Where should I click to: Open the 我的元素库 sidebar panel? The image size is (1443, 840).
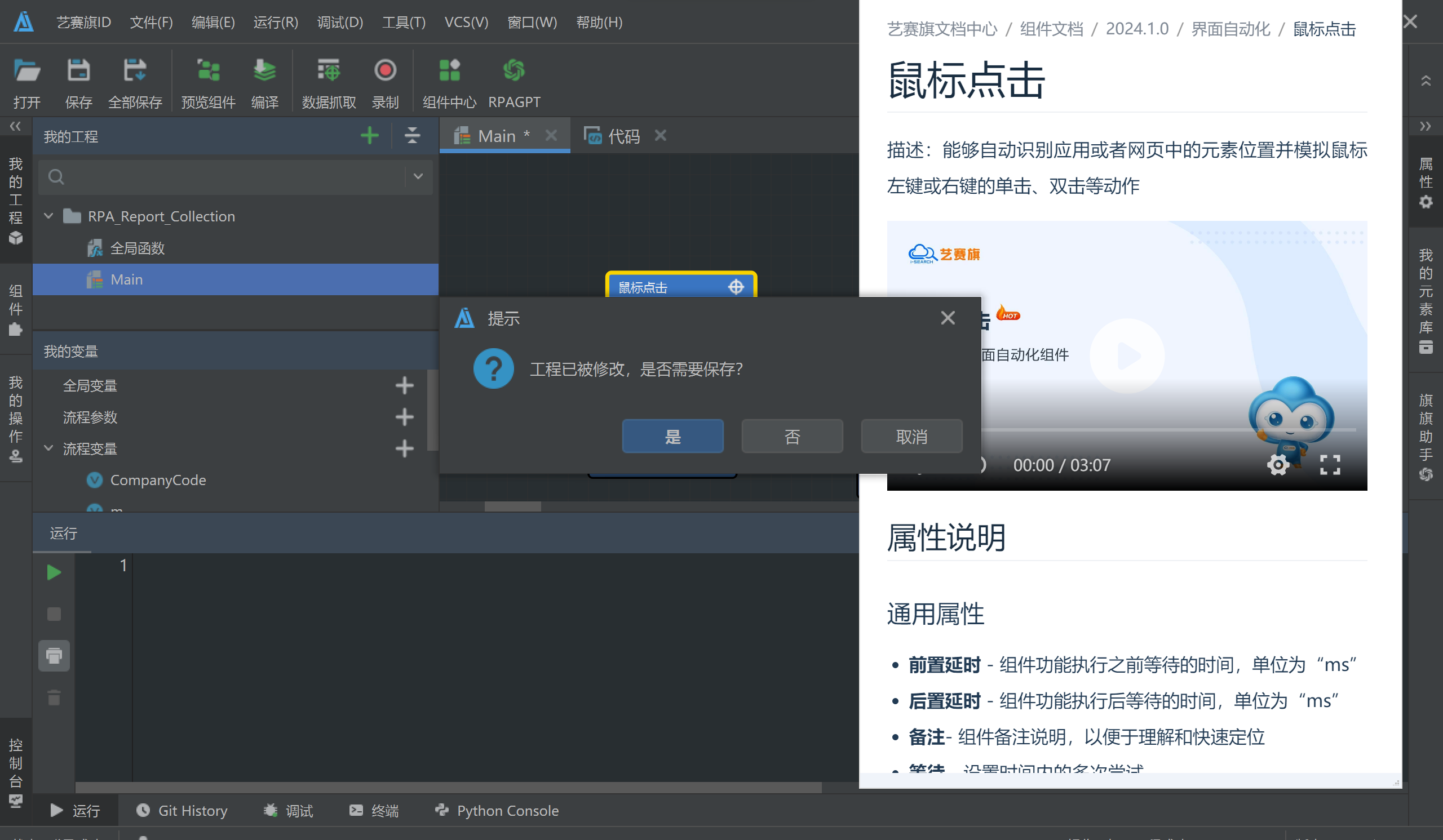1426,300
